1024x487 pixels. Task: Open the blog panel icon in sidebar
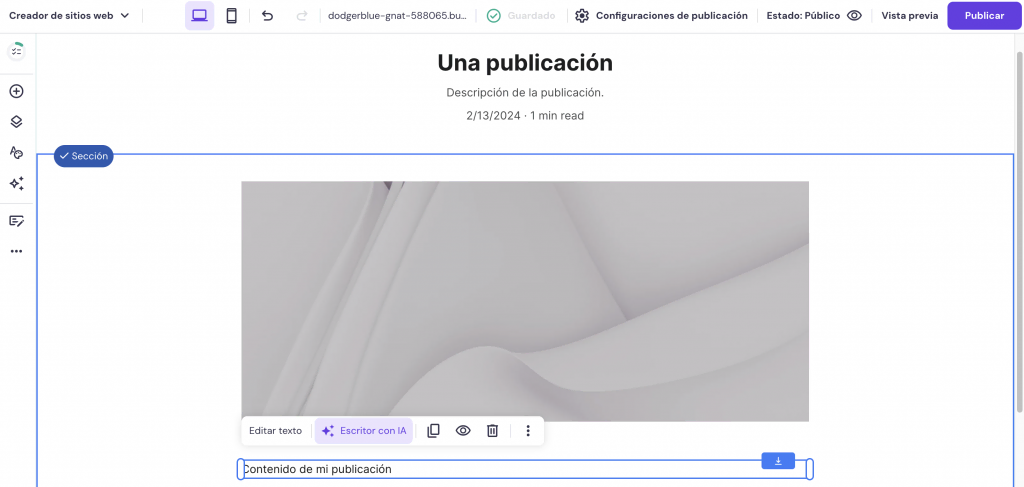16,221
